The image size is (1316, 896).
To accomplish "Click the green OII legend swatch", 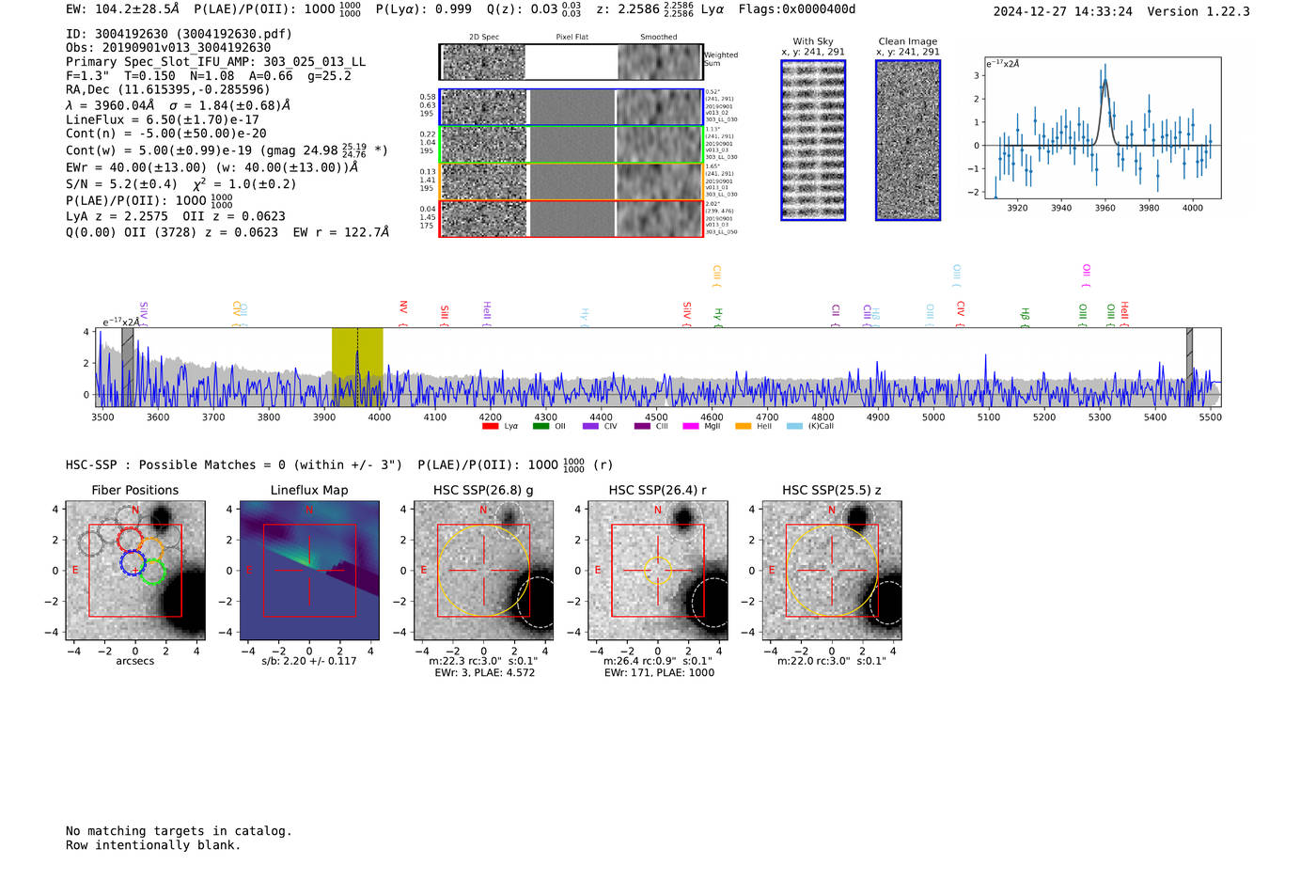I will click(540, 426).
